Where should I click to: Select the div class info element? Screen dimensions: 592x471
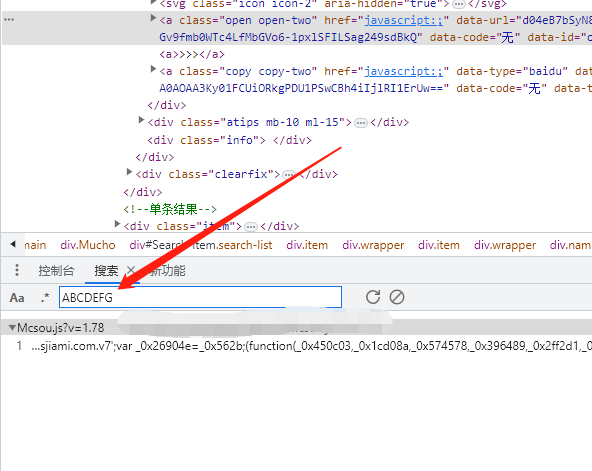click(x=230, y=140)
